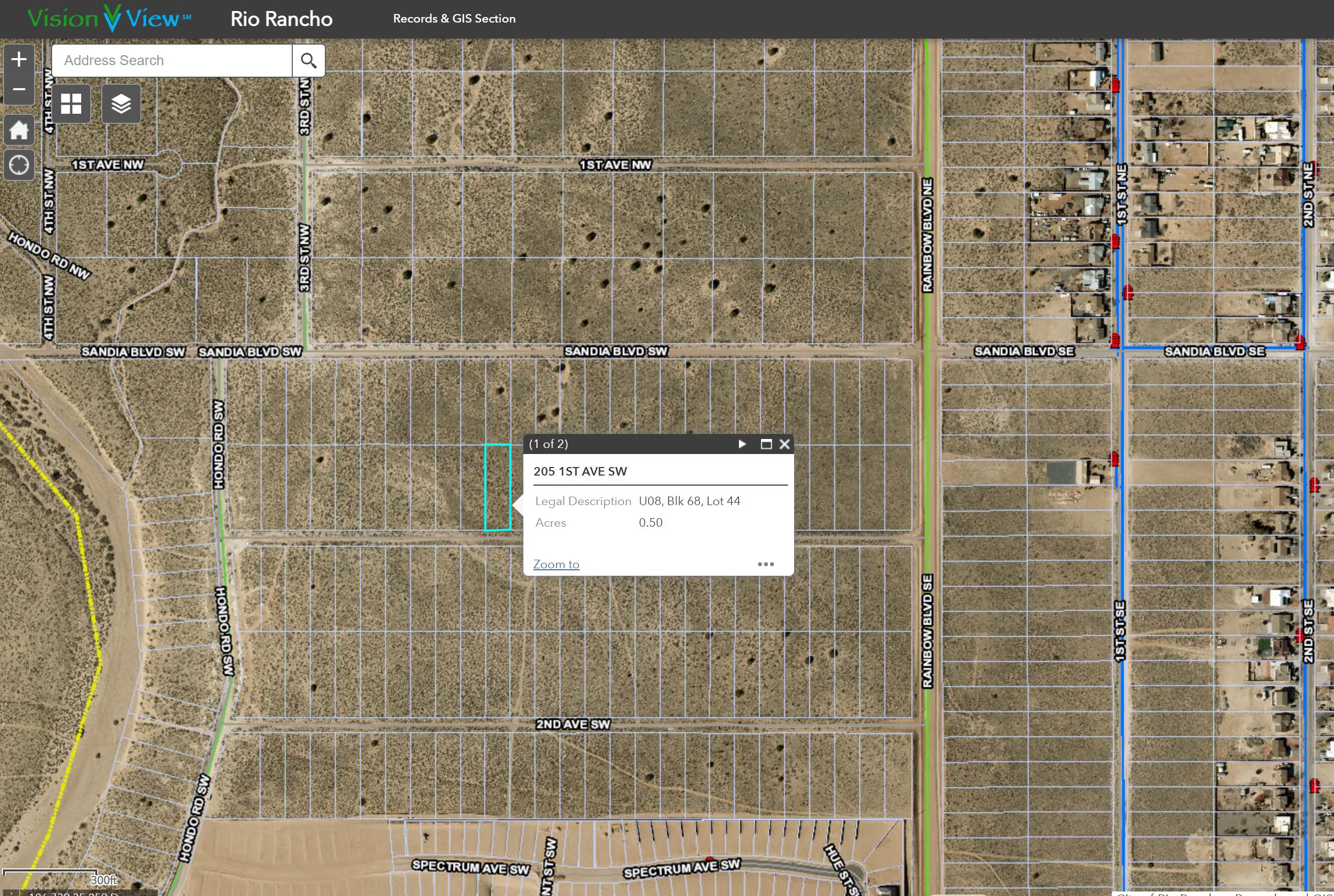This screenshot has width=1334, height=896.
Task: Click the legal description U08, Blk 68, Lot 44
Action: pyautogui.click(x=689, y=501)
